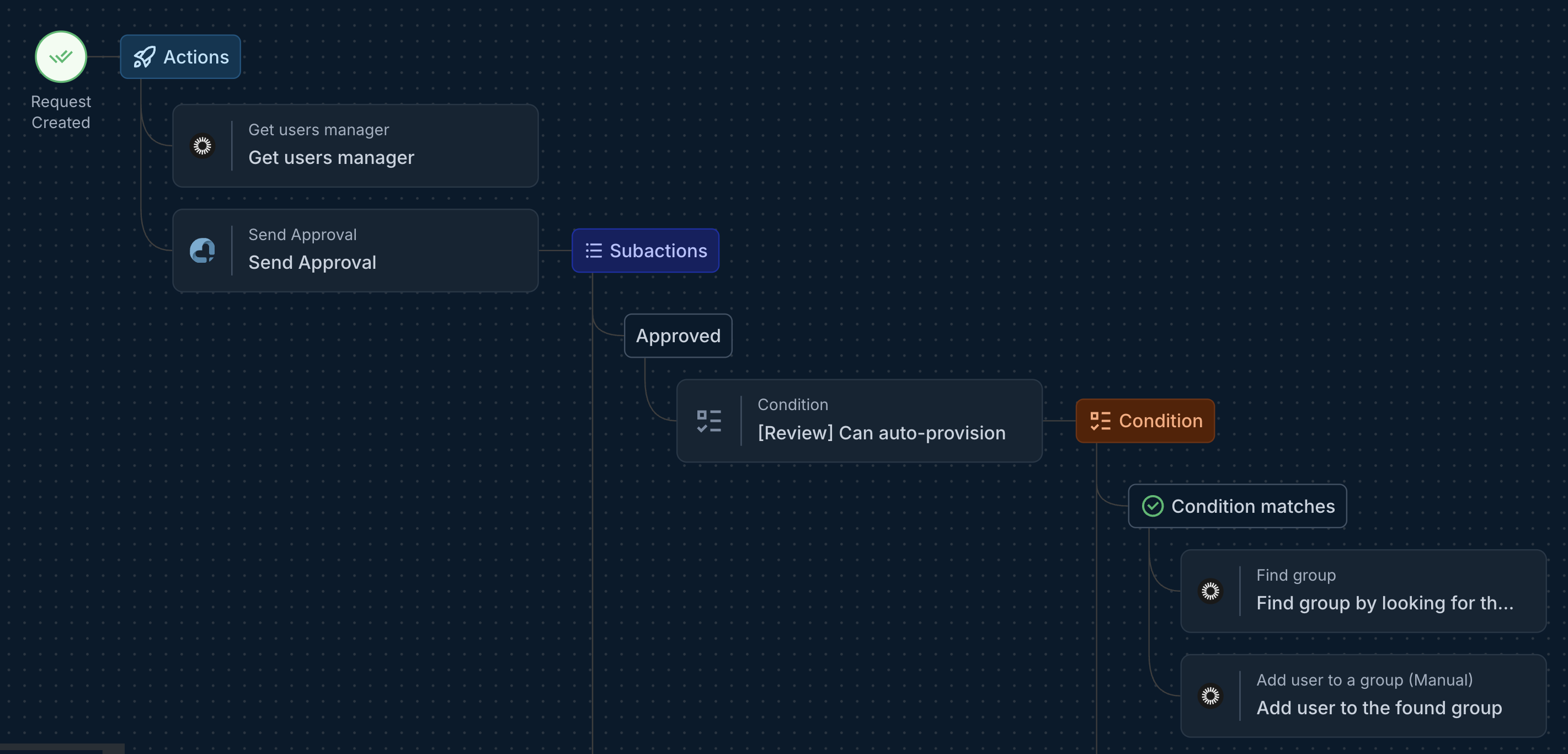
Task: Click the green check icon in Condition matches
Action: point(1153,506)
